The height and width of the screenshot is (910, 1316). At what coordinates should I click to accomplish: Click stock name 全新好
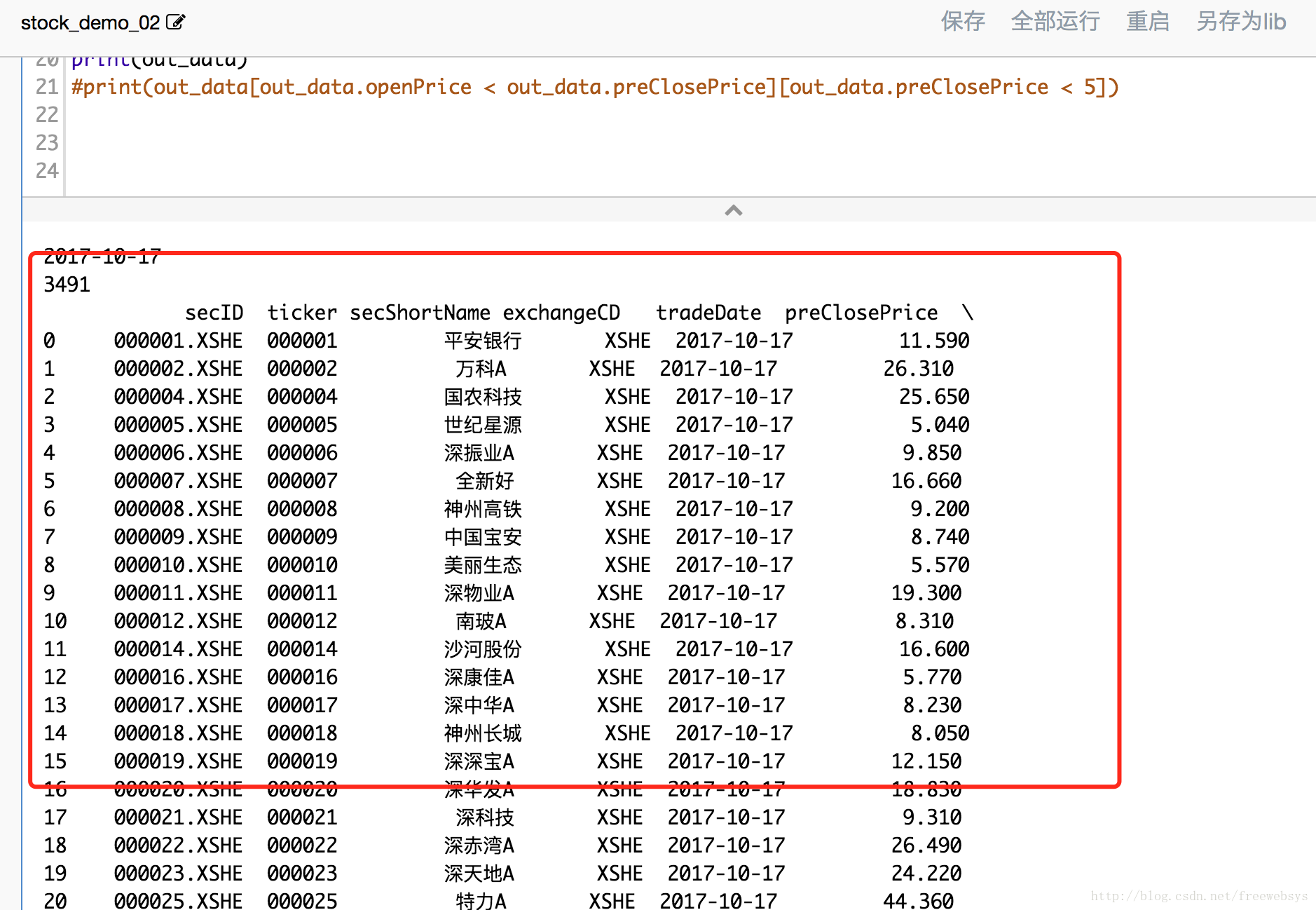tap(485, 481)
